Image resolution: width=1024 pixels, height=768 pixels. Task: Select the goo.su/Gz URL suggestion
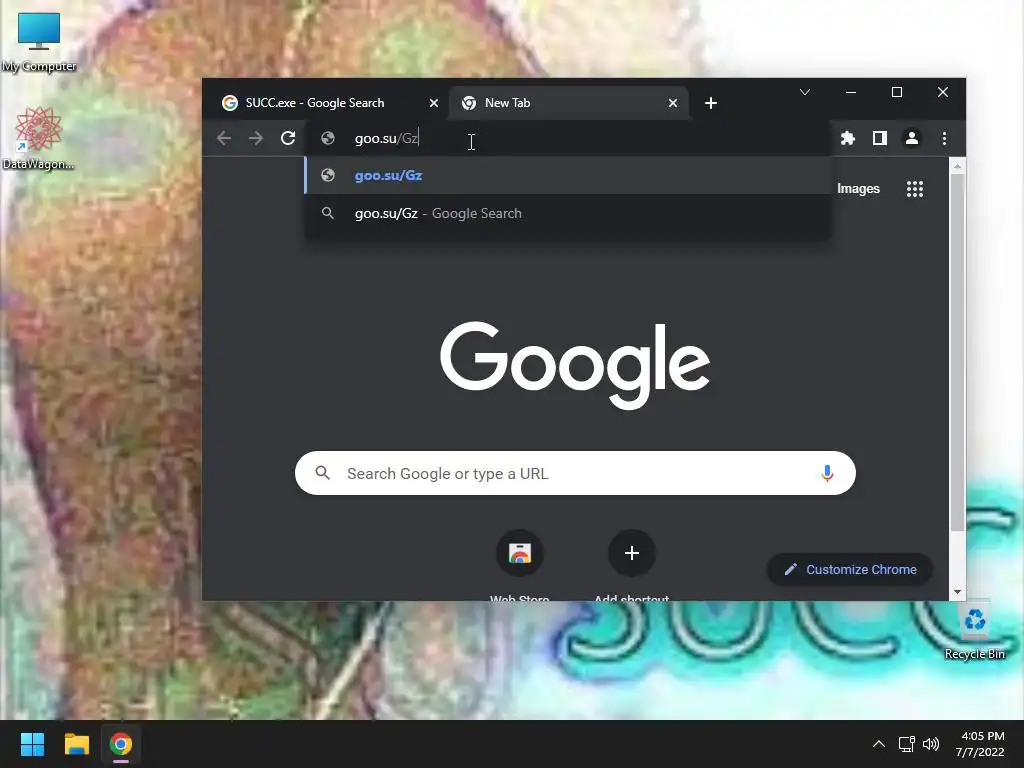568,175
